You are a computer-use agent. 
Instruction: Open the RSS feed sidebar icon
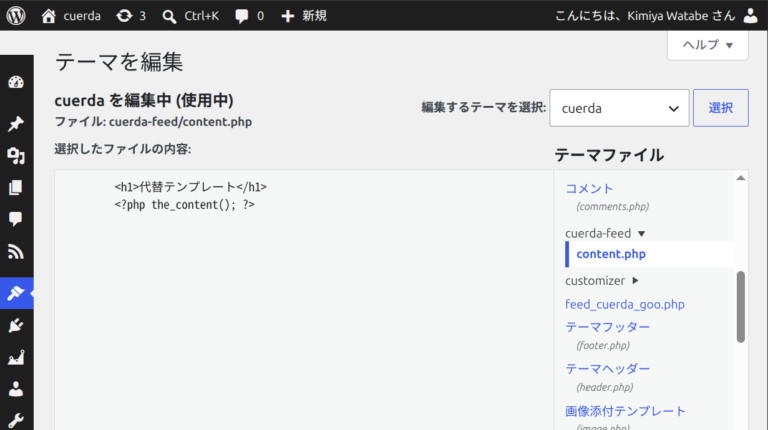(16, 252)
